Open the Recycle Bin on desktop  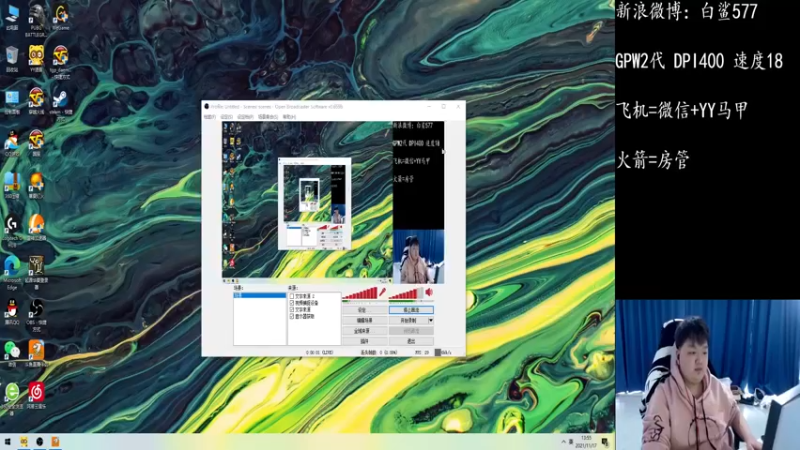pos(12,58)
